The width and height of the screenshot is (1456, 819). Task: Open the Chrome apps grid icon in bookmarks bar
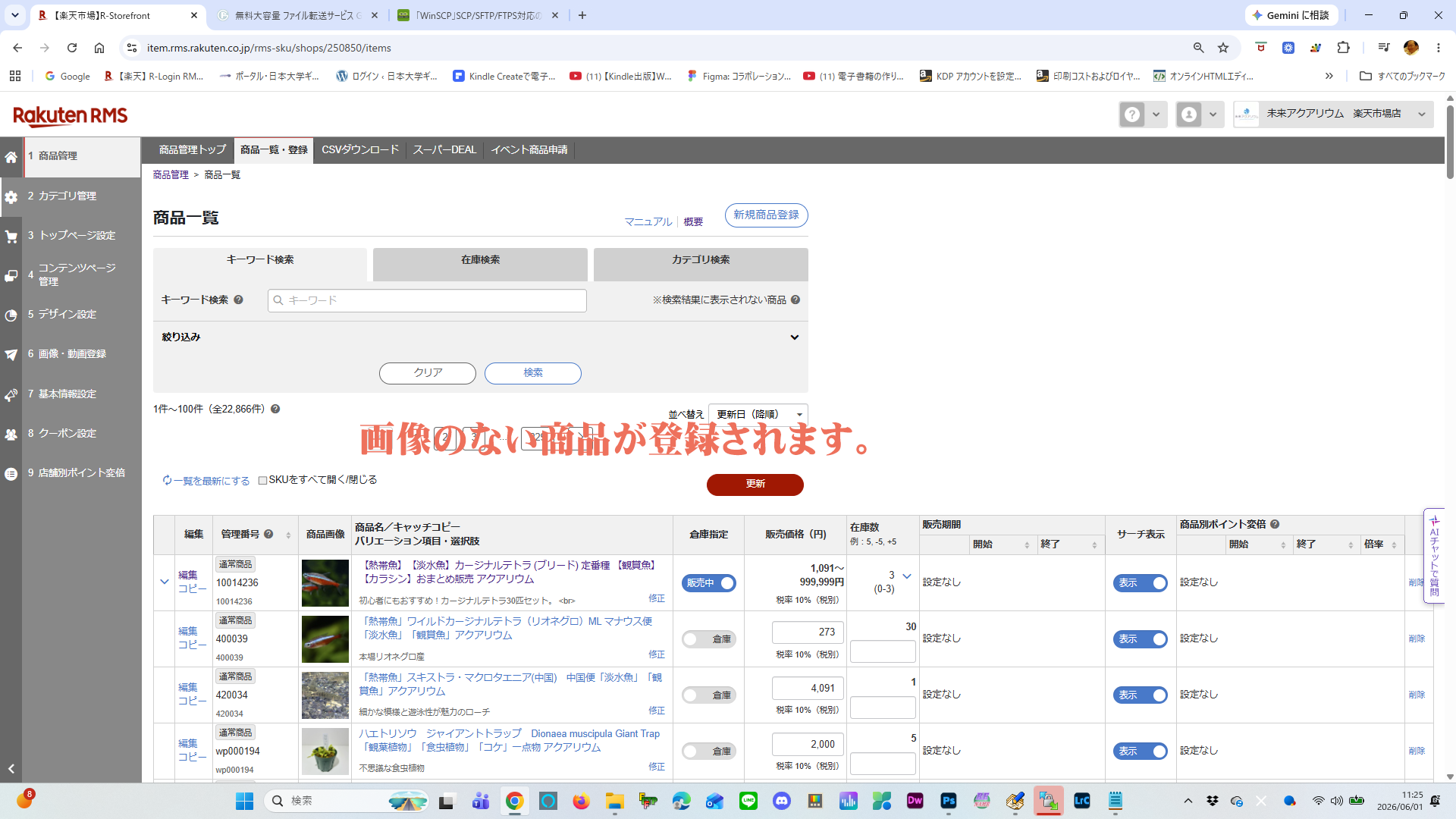click(15, 76)
